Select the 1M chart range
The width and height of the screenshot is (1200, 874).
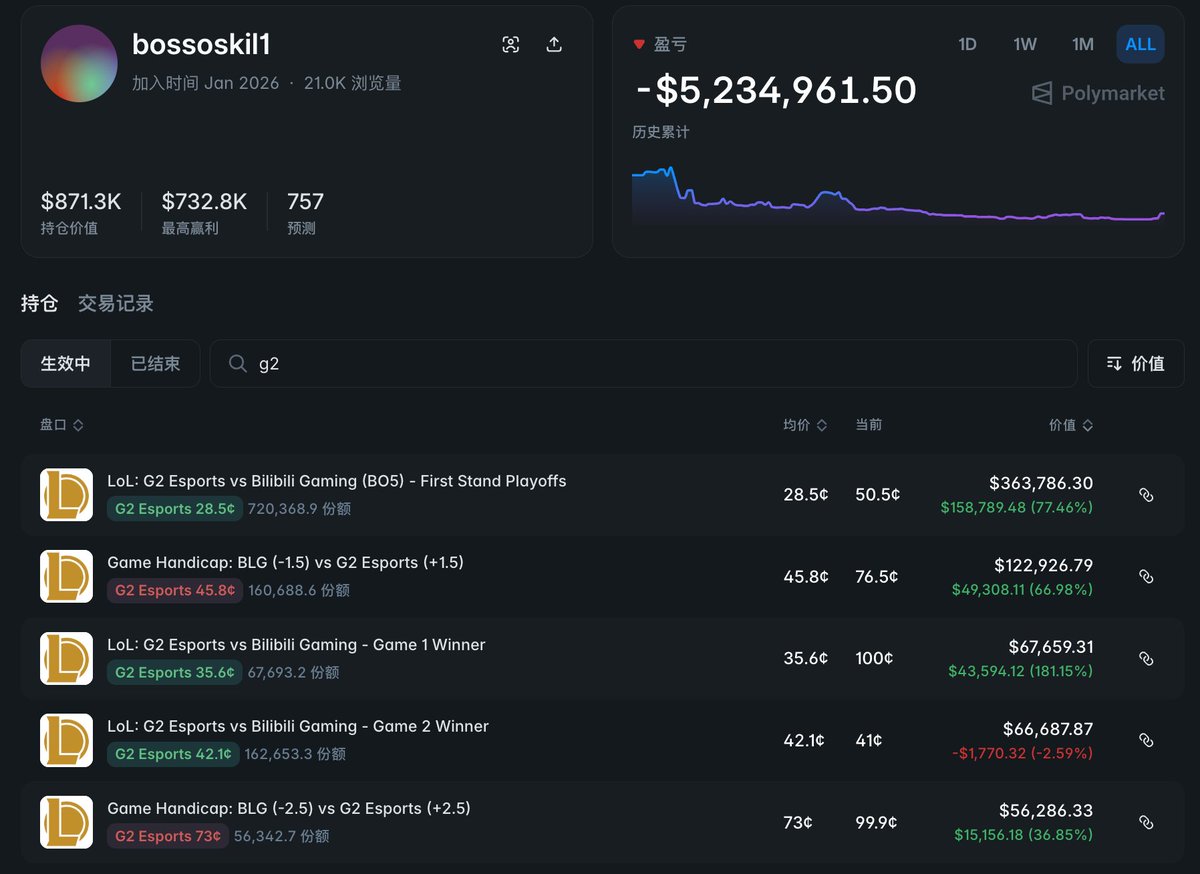click(x=1083, y=44)
